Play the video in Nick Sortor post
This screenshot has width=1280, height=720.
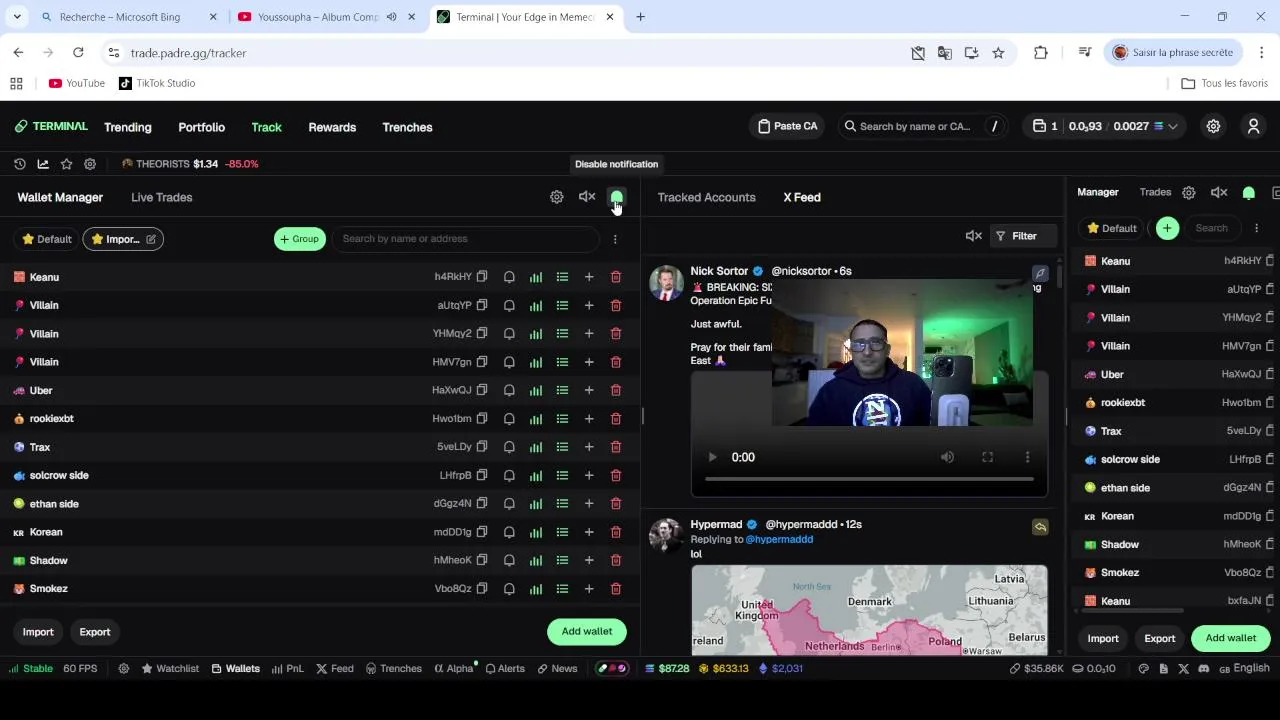pos(712,457)
